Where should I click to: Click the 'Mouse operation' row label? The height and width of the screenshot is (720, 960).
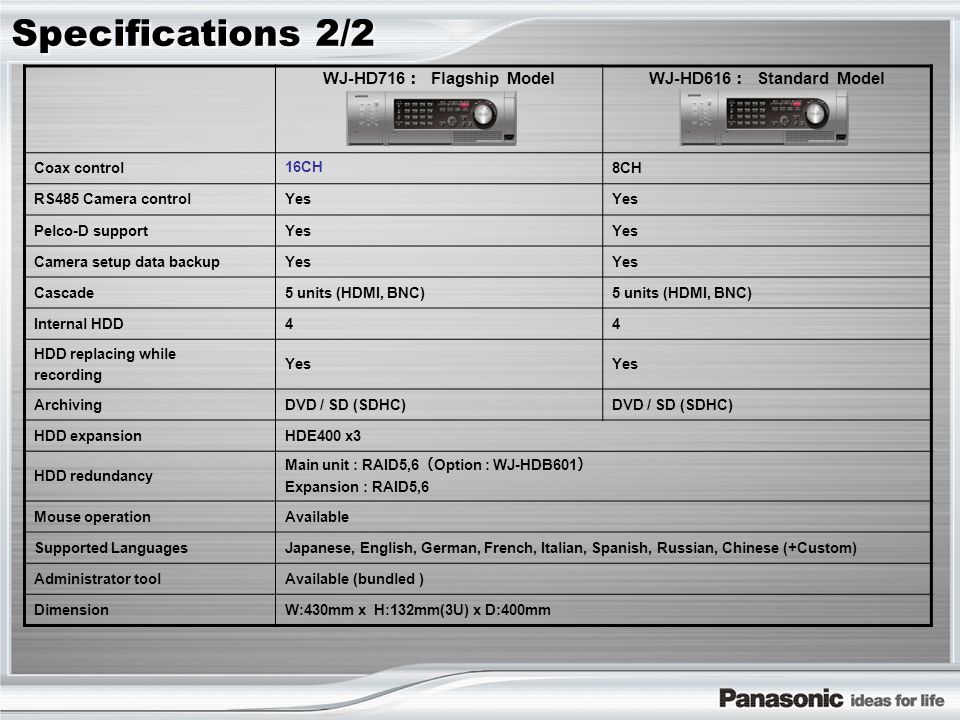92,517
